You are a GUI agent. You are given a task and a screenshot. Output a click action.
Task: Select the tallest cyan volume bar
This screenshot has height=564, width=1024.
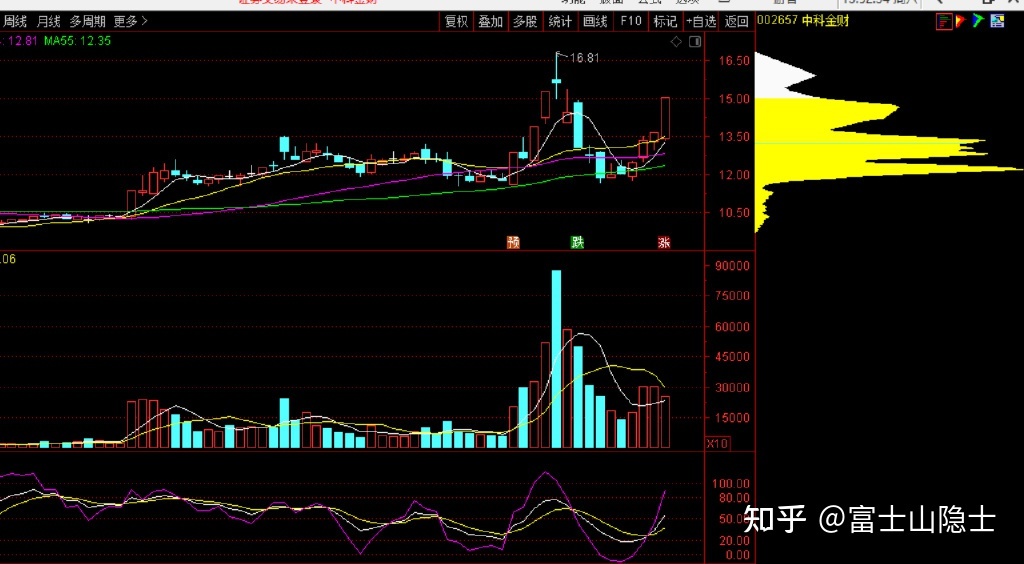(556, 359)
